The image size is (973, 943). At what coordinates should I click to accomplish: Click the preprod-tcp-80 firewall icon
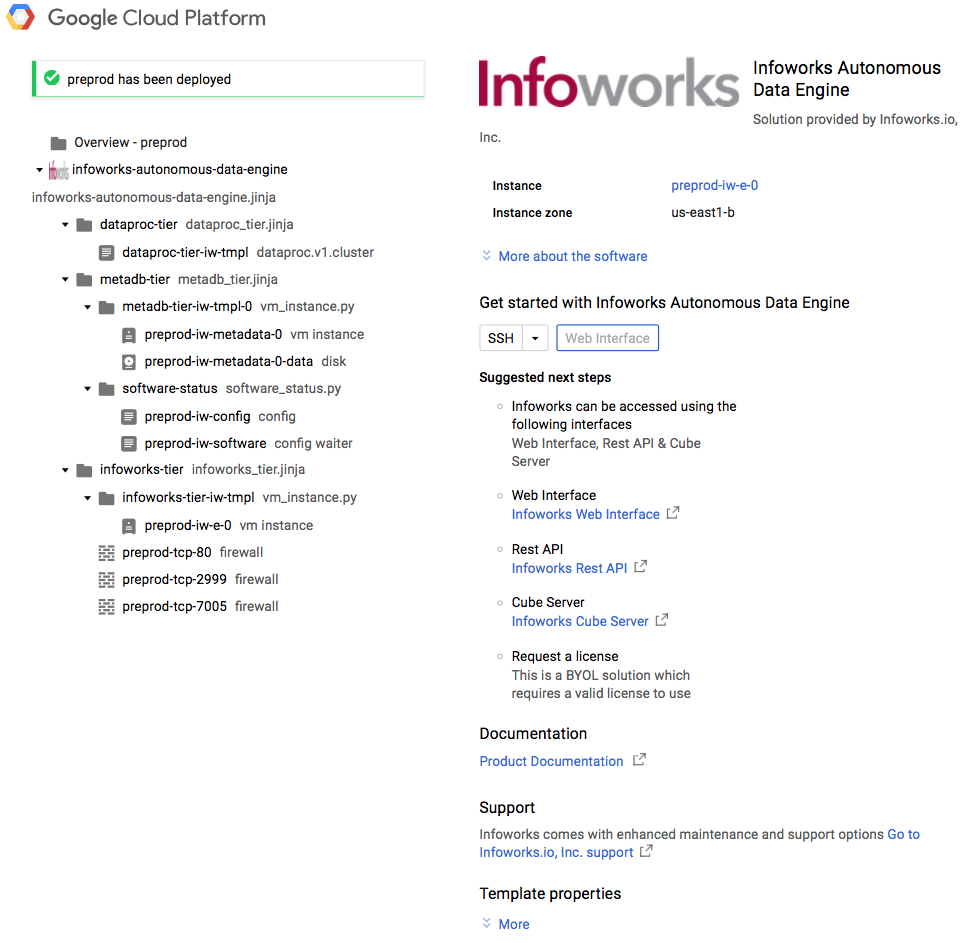click(107, 553)
